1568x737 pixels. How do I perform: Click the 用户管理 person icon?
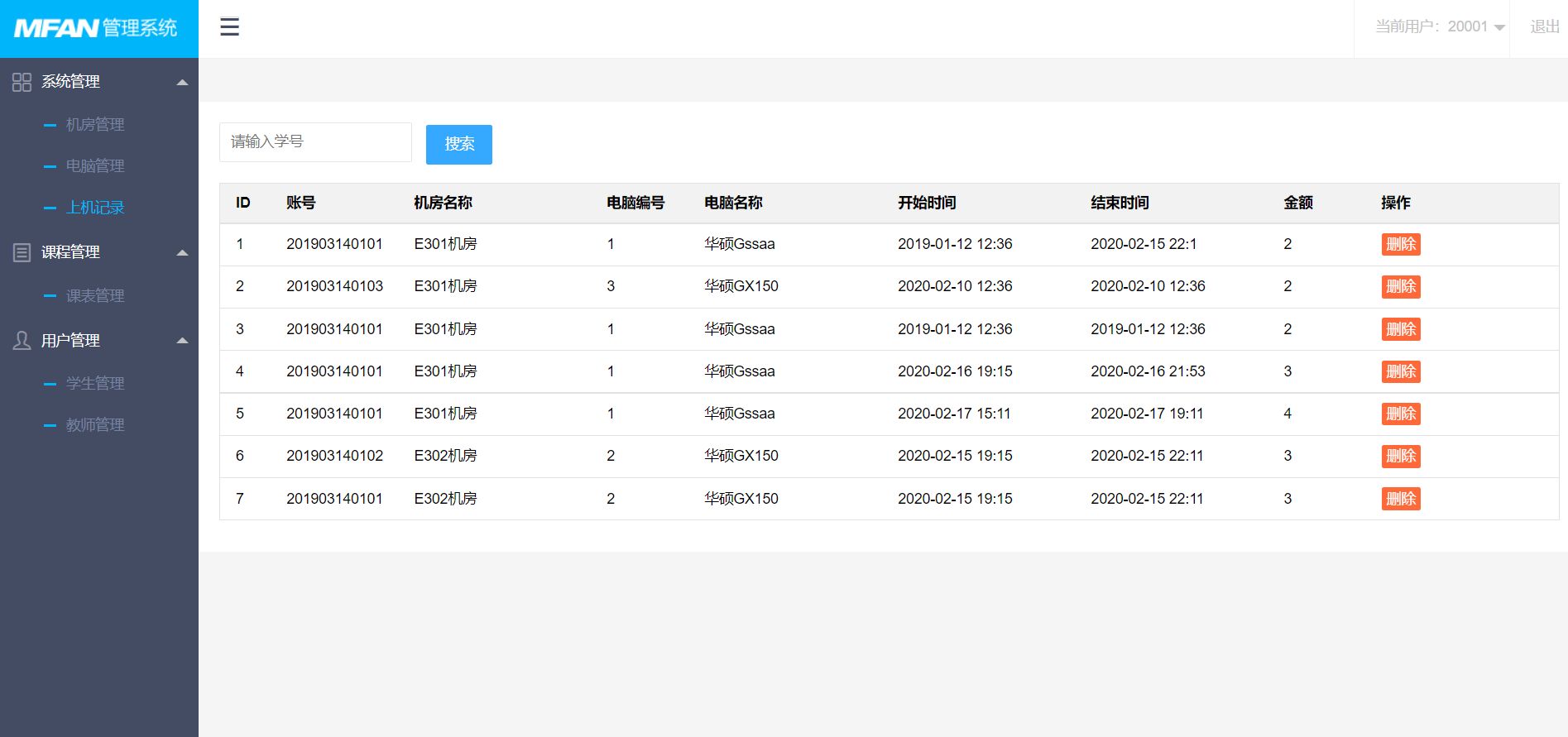(22, 341)
